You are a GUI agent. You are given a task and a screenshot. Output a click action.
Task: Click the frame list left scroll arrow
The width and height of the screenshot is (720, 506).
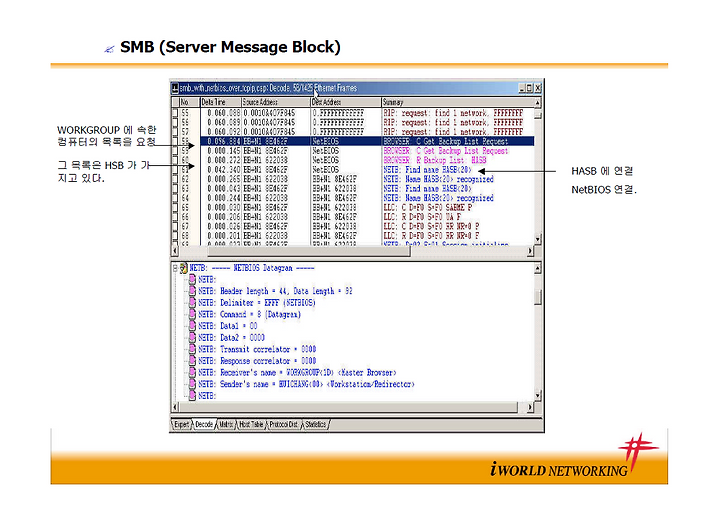click(174, 251)
